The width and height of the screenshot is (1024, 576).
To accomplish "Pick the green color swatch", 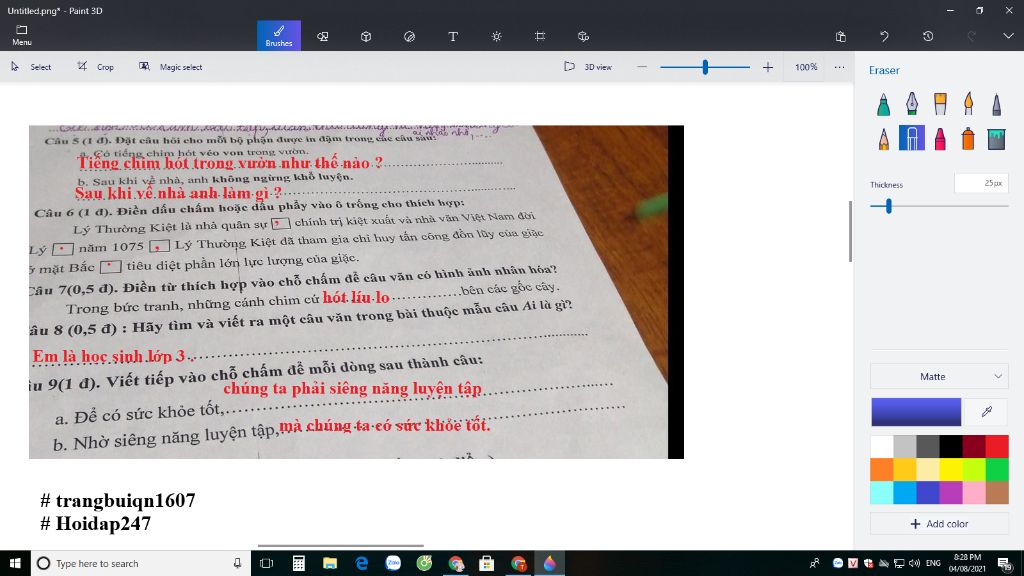I will coord(997,470).
